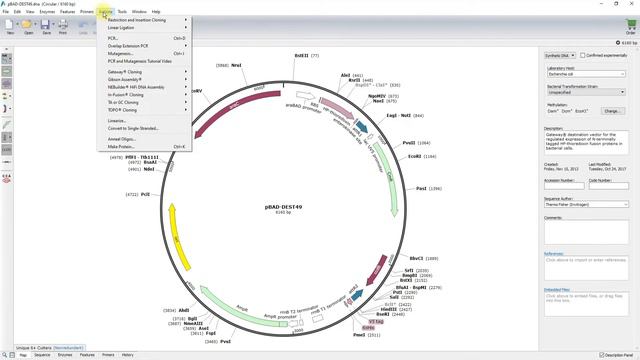Viewport: 640px width, 360px height.
Task: Click the black circle icon beside 6160 bp
Action: pyautogui.click(x=618, y=42)
